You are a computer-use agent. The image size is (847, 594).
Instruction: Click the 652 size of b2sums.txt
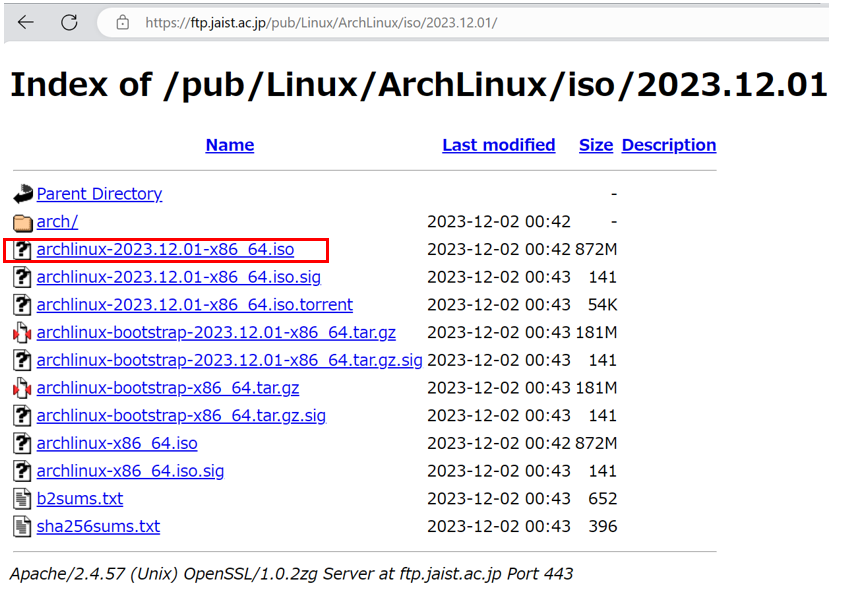602,498
